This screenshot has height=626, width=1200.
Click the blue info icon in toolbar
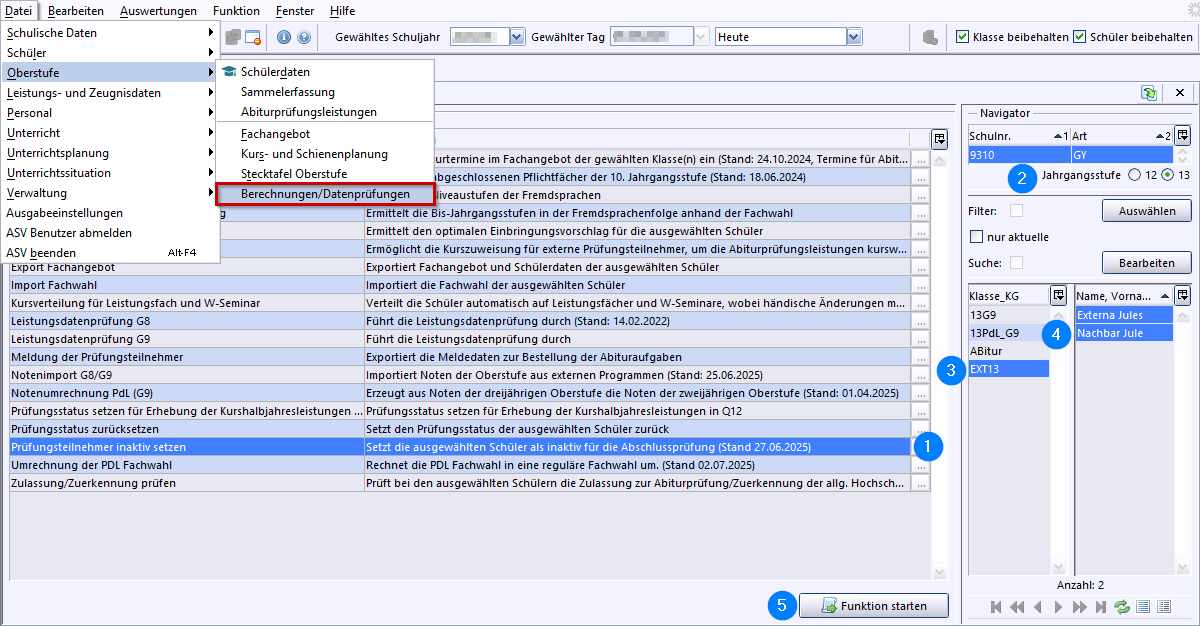284,37
